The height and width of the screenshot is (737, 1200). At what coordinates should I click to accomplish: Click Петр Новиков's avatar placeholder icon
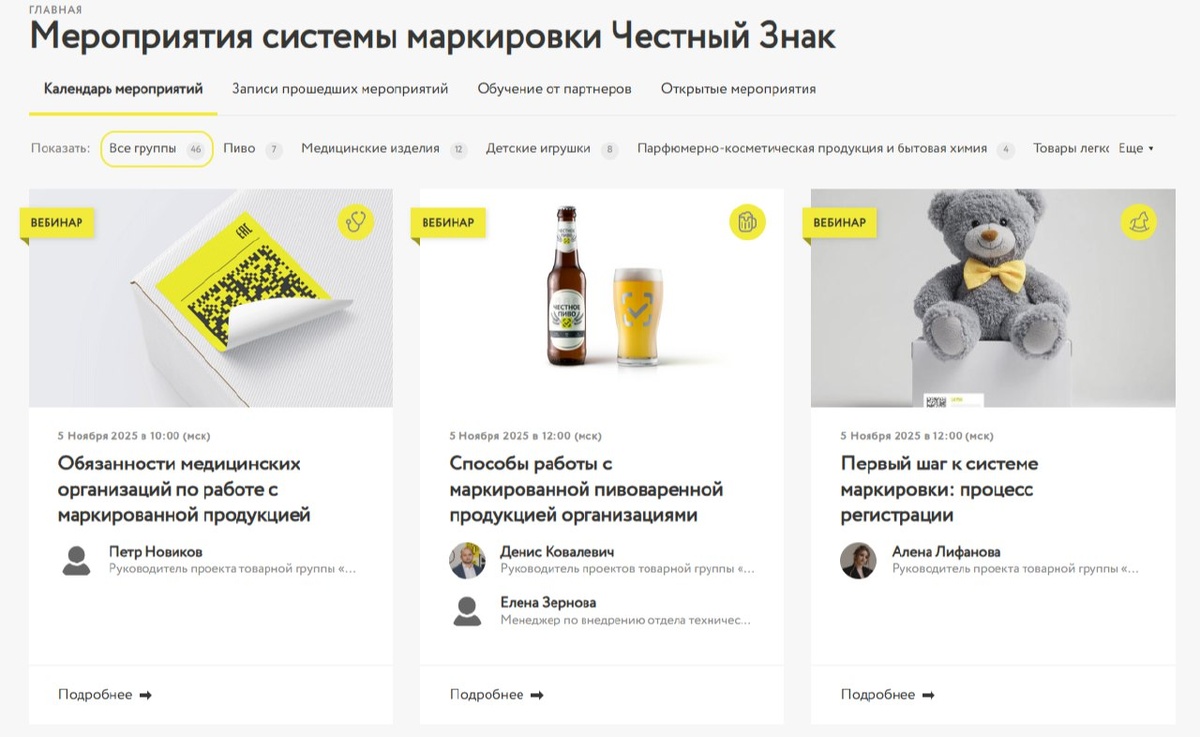(x=76, y=560)
